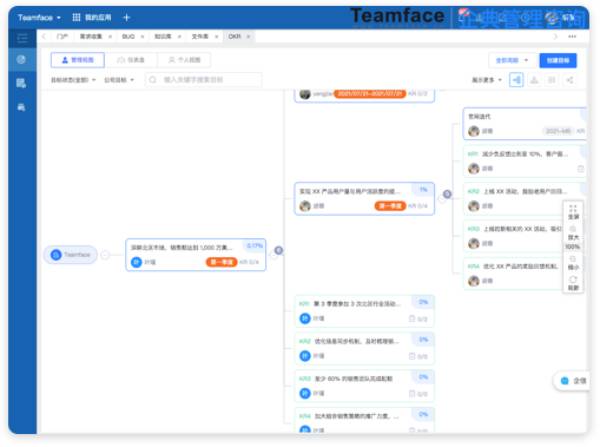Click the plus icon to add an application
600x447 pixels.
click(126, 17)
